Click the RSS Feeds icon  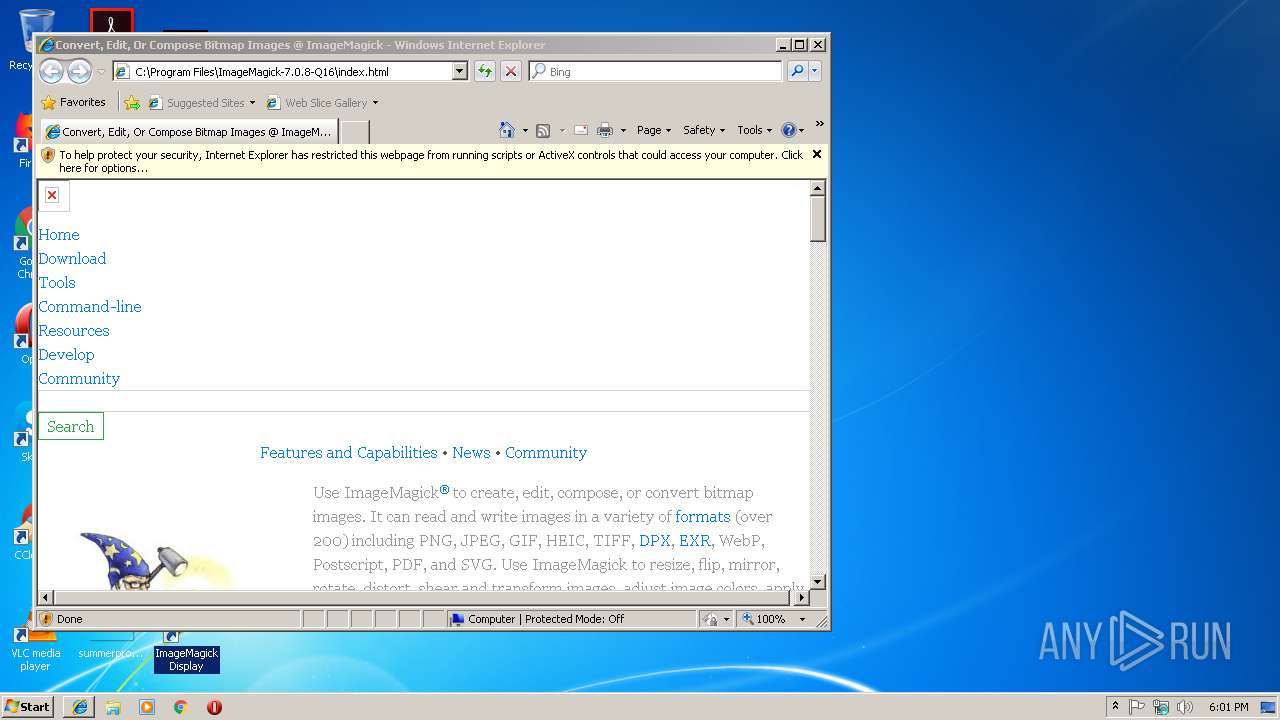543,130
